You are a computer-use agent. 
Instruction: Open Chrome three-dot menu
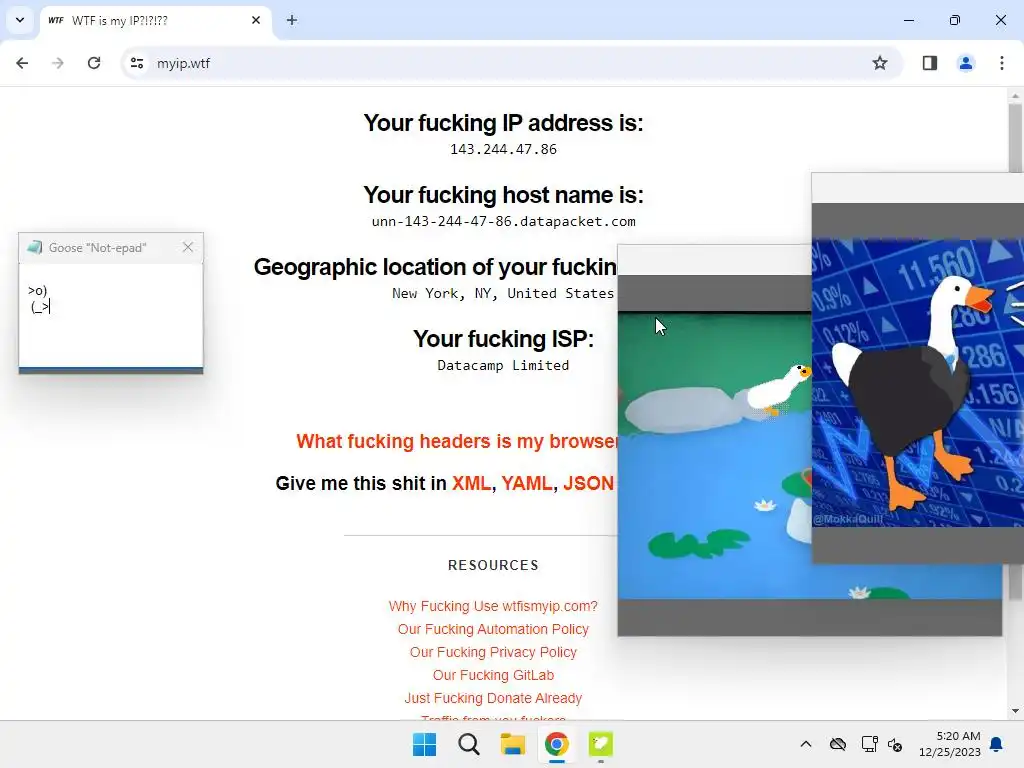point(1002,63)
